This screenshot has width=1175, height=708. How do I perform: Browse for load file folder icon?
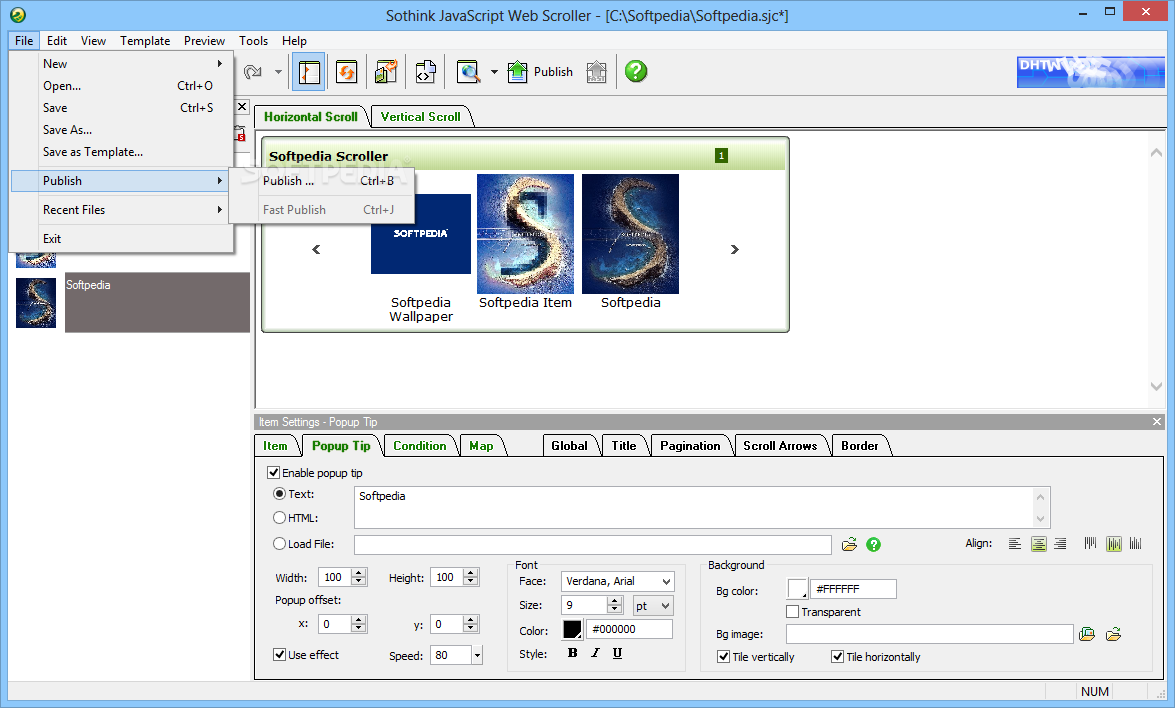pos(849,545)
